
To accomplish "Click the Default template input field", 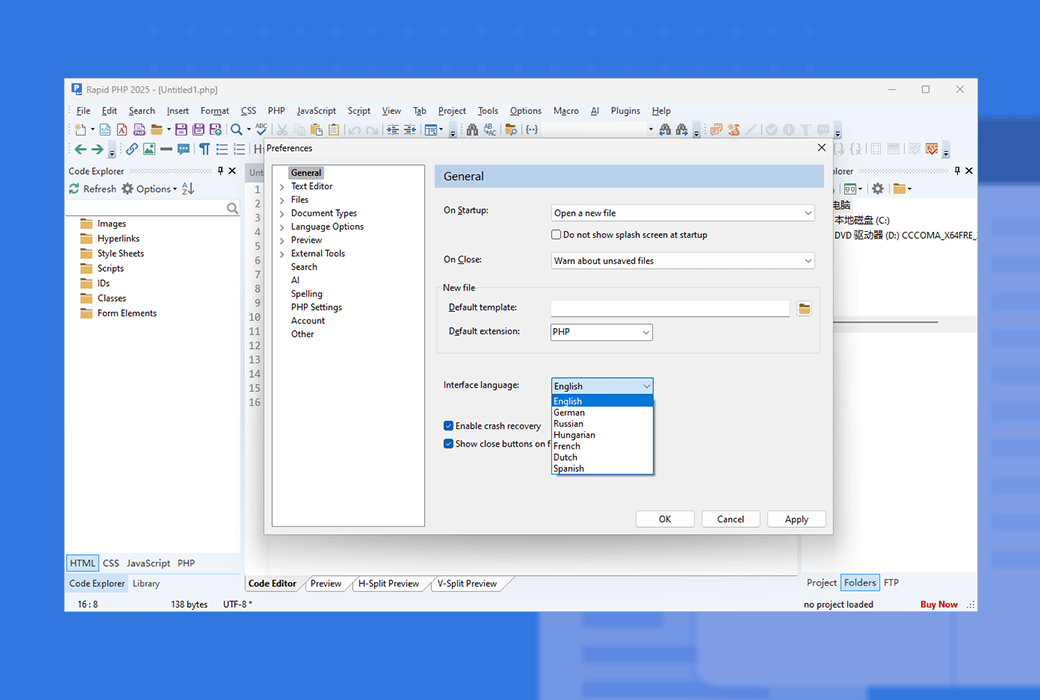I will 670,308.
